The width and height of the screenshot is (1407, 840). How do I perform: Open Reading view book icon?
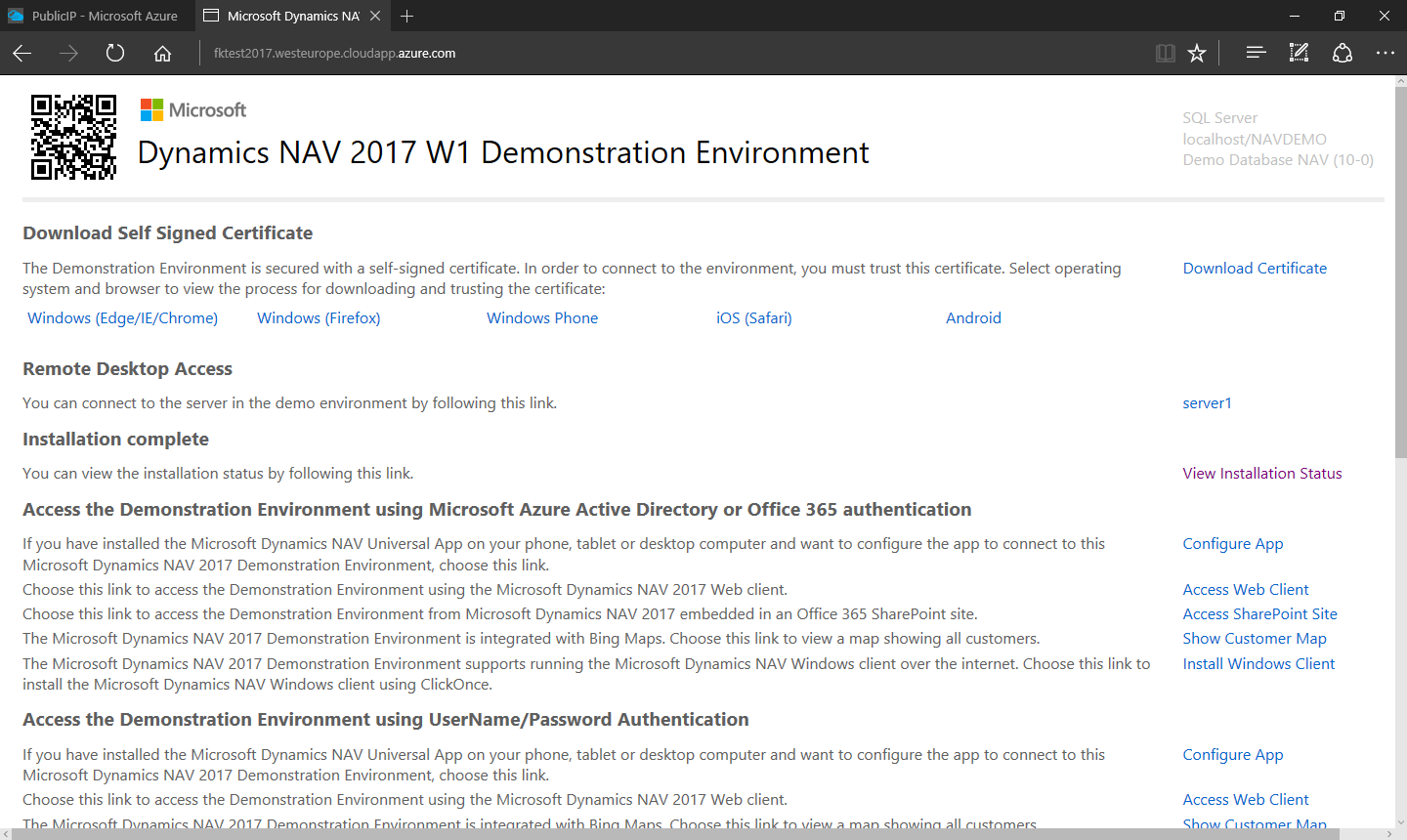point(1165,54)
